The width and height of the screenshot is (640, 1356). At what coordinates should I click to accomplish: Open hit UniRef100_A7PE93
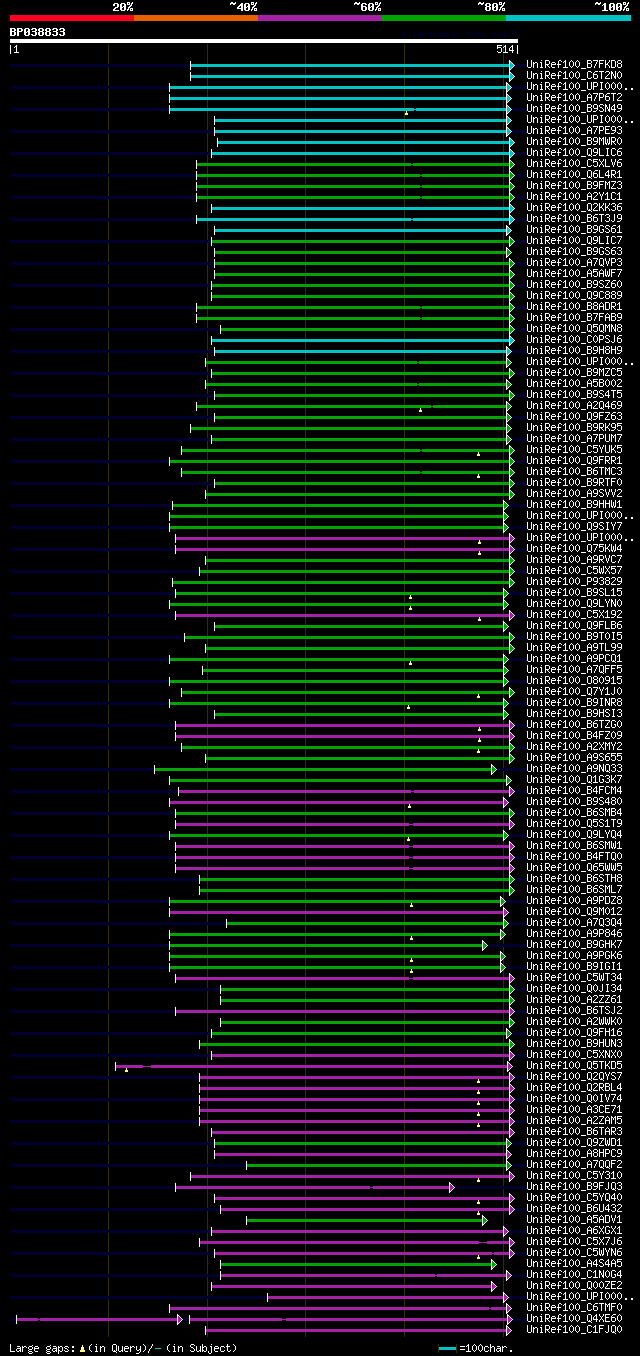coord(574,130)
